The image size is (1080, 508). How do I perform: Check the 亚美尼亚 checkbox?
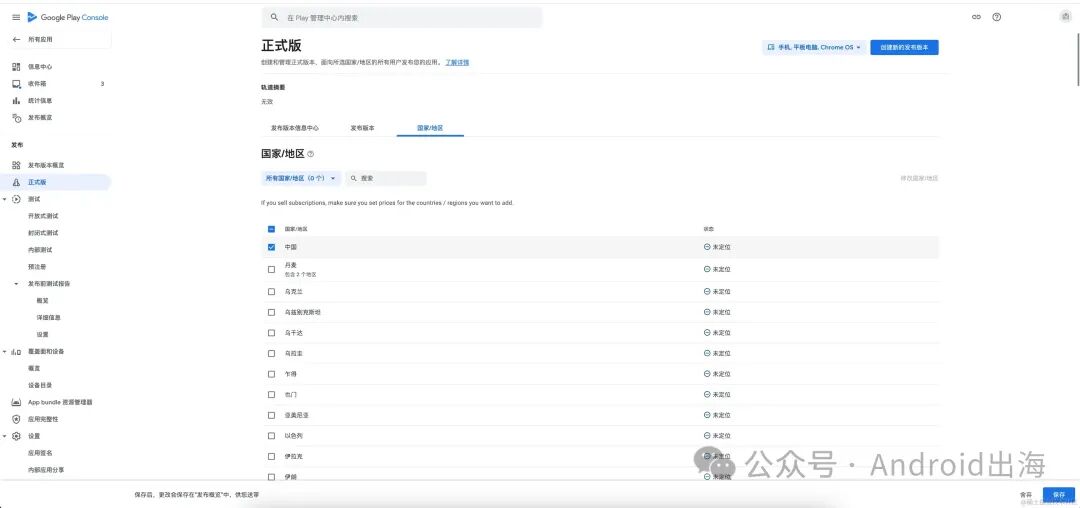[271, 415]
